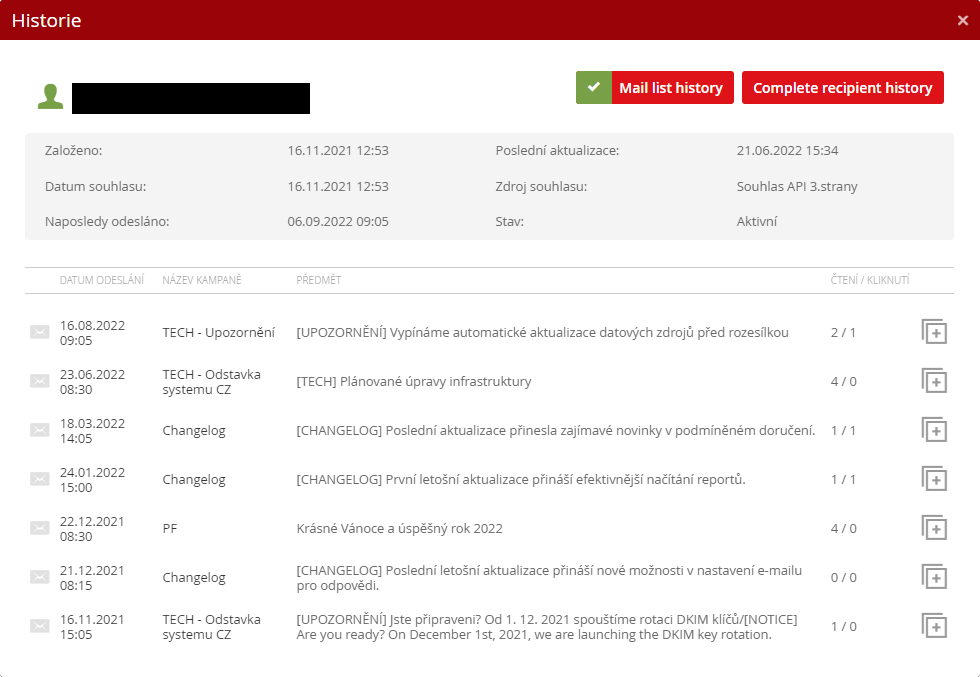Expand details icon for 21.12.2021 row
980x677 pixels.
[934, 577]
